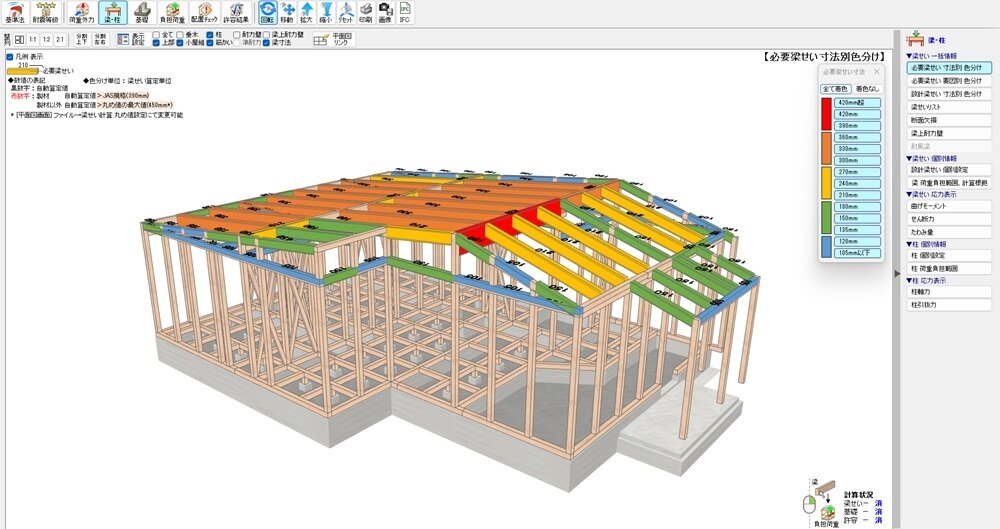The width and height of the screenshot is (1000, 529).
Task: Activate the 移動 pan tool
Action: (x=288, y=12)
